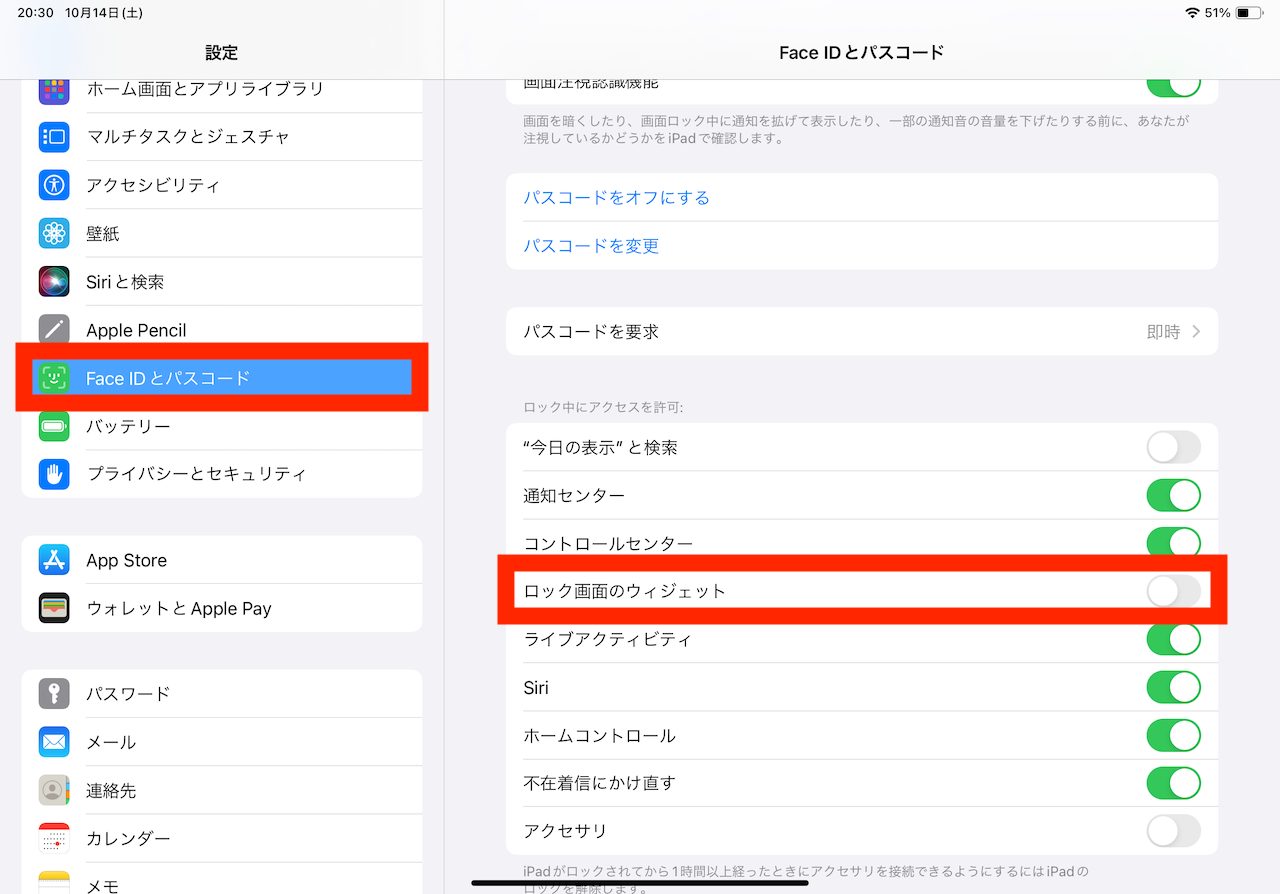Check the Wi-Fi status icon
The width and height of the screenshot is (1280, 894).
(x=1192, y=13)
